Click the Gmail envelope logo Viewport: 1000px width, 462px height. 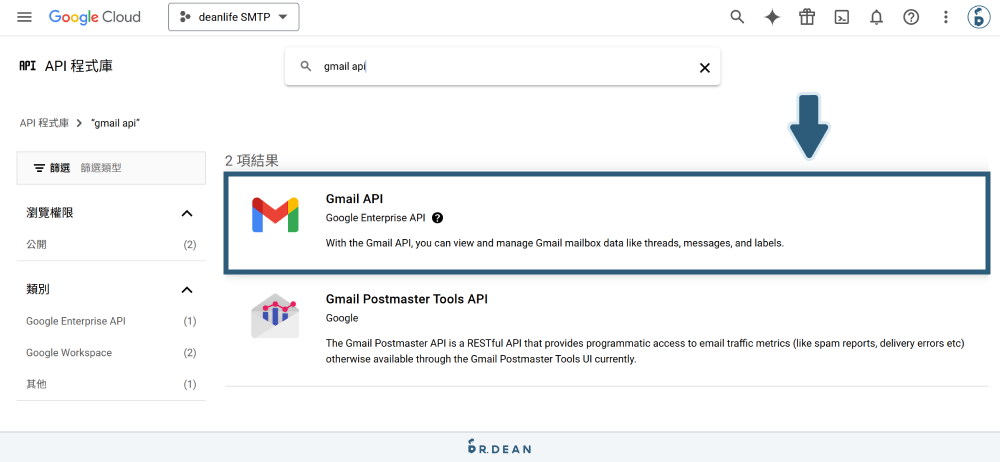(x=276, y=214)
